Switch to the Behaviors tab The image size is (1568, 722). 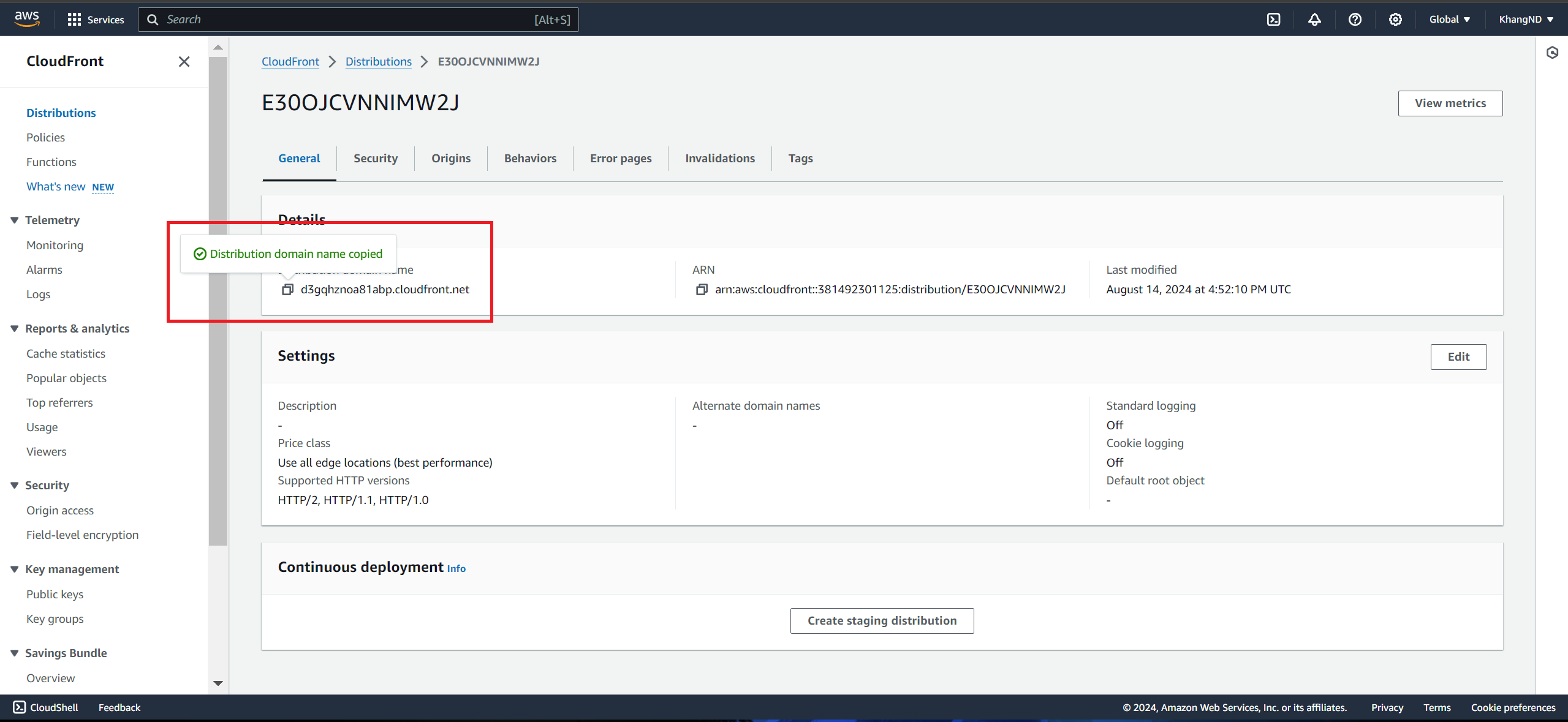click(x=530, y=159)
